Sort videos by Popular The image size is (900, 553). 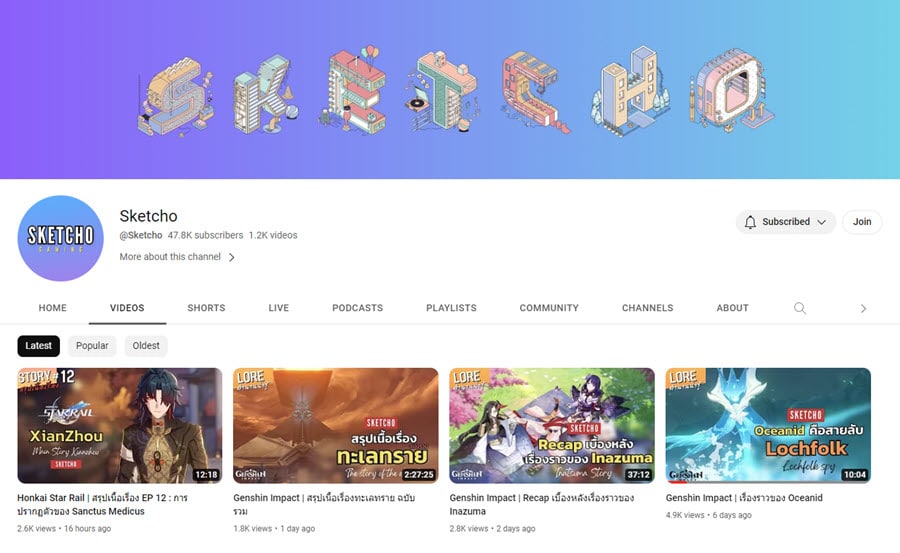pos(92,346)
